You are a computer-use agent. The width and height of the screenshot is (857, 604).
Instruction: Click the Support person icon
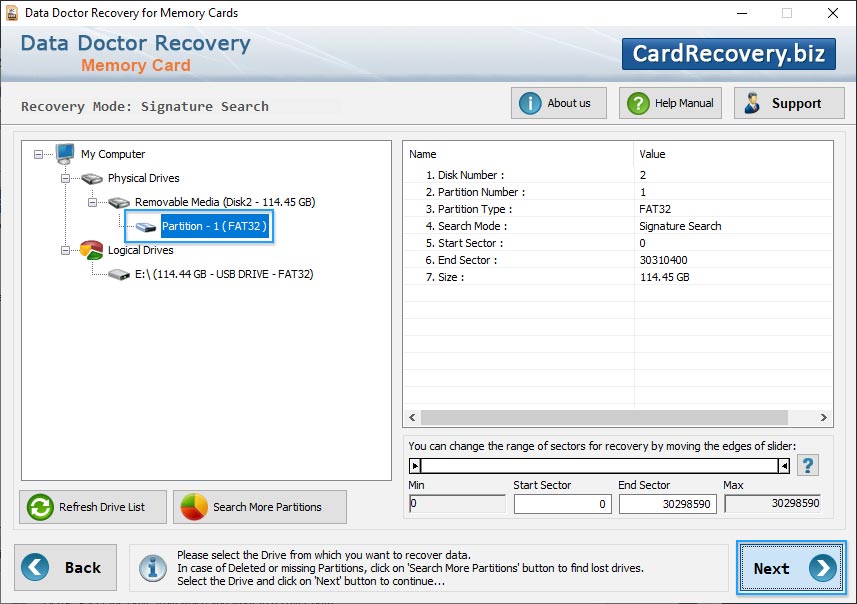(x=753, y=103)
